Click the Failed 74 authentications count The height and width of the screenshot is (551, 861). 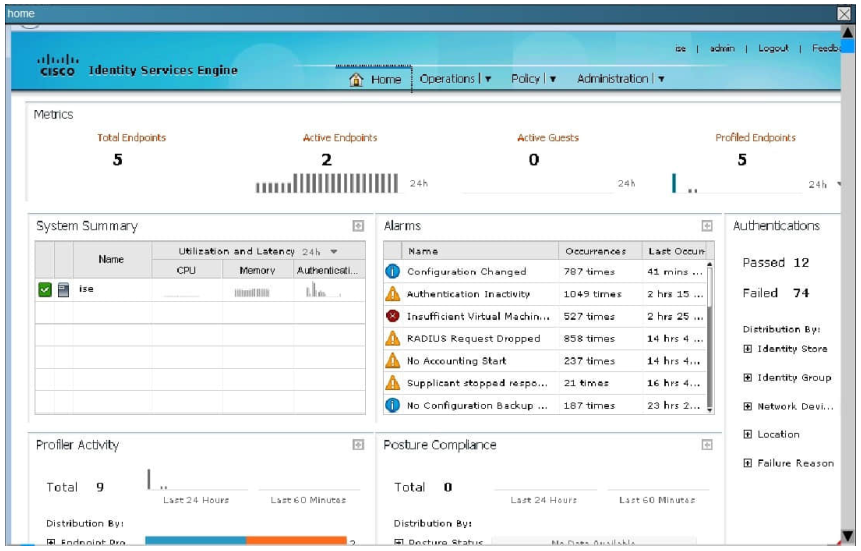(801, 293)
